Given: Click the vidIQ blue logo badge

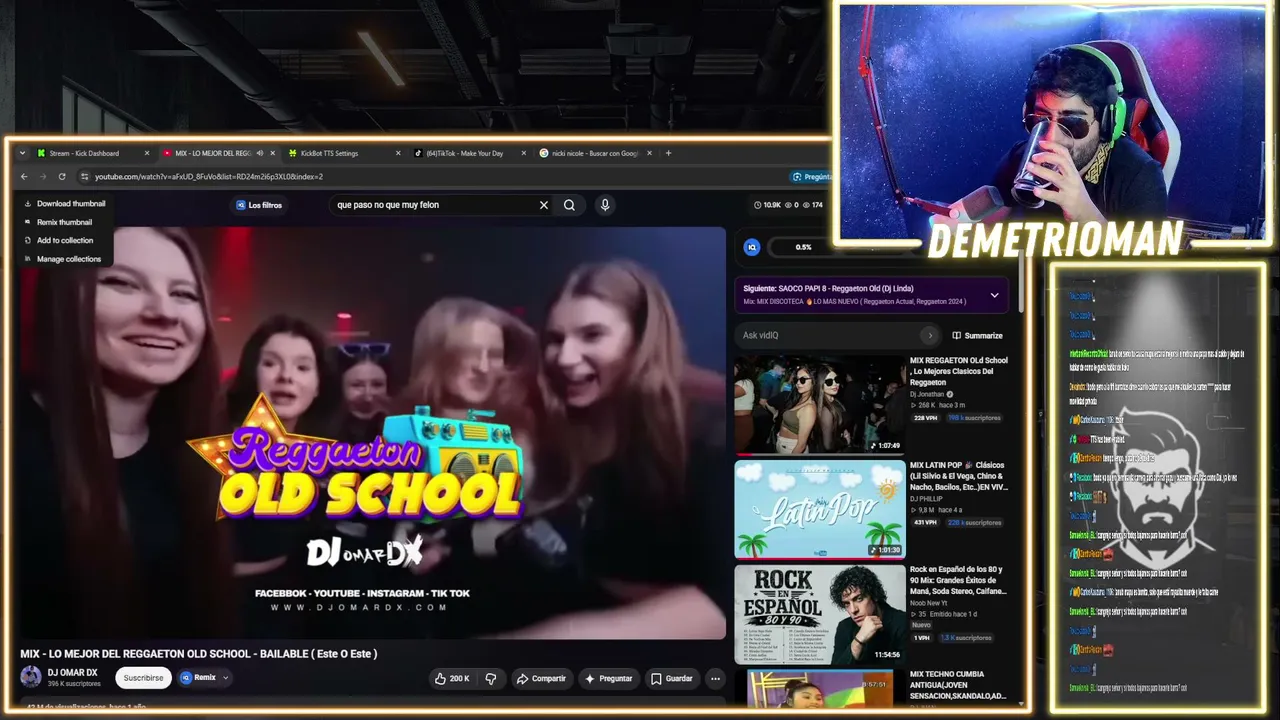Looking at the screenshot, I should point(752,247).
